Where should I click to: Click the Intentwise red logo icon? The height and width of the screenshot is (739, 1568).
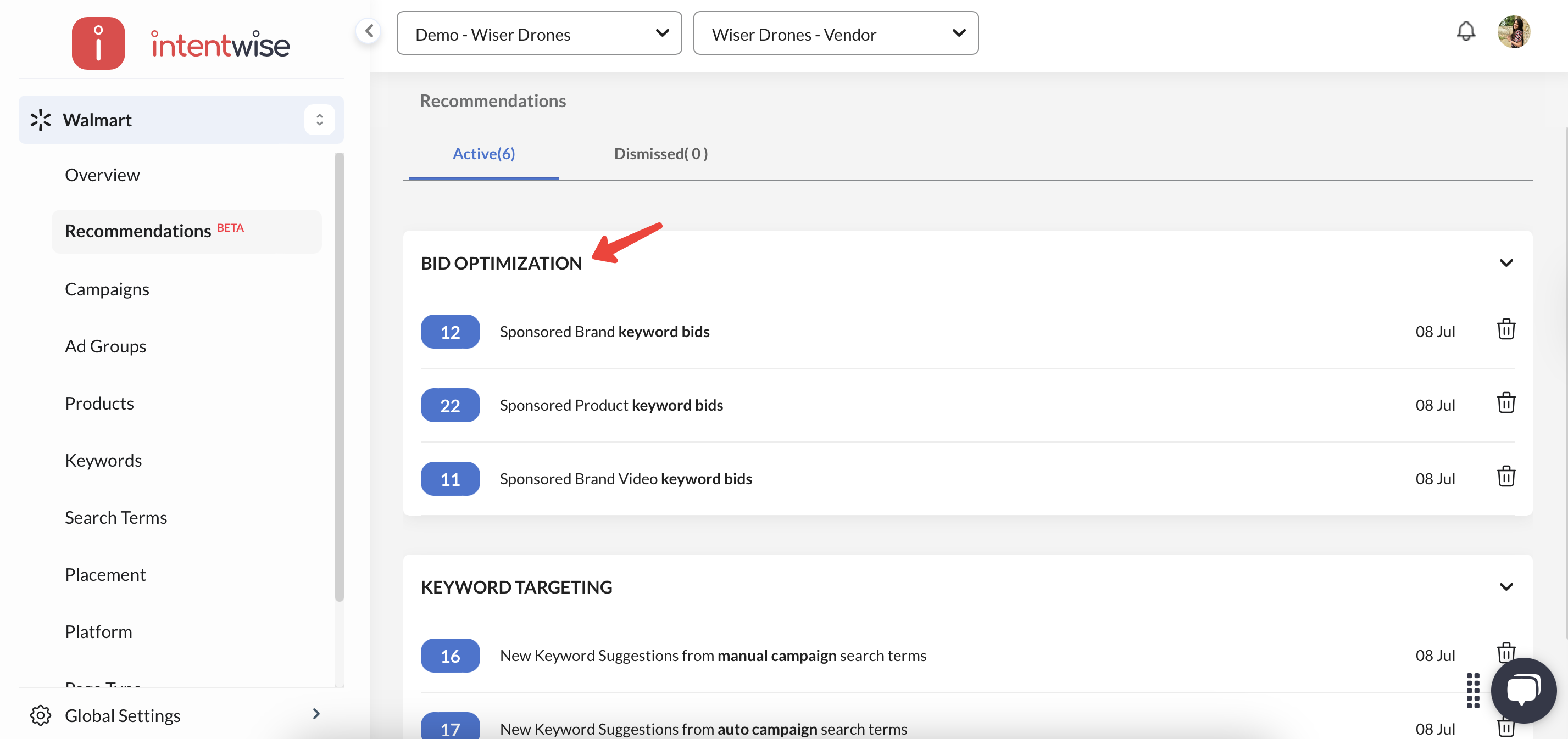tap(98, 43)
